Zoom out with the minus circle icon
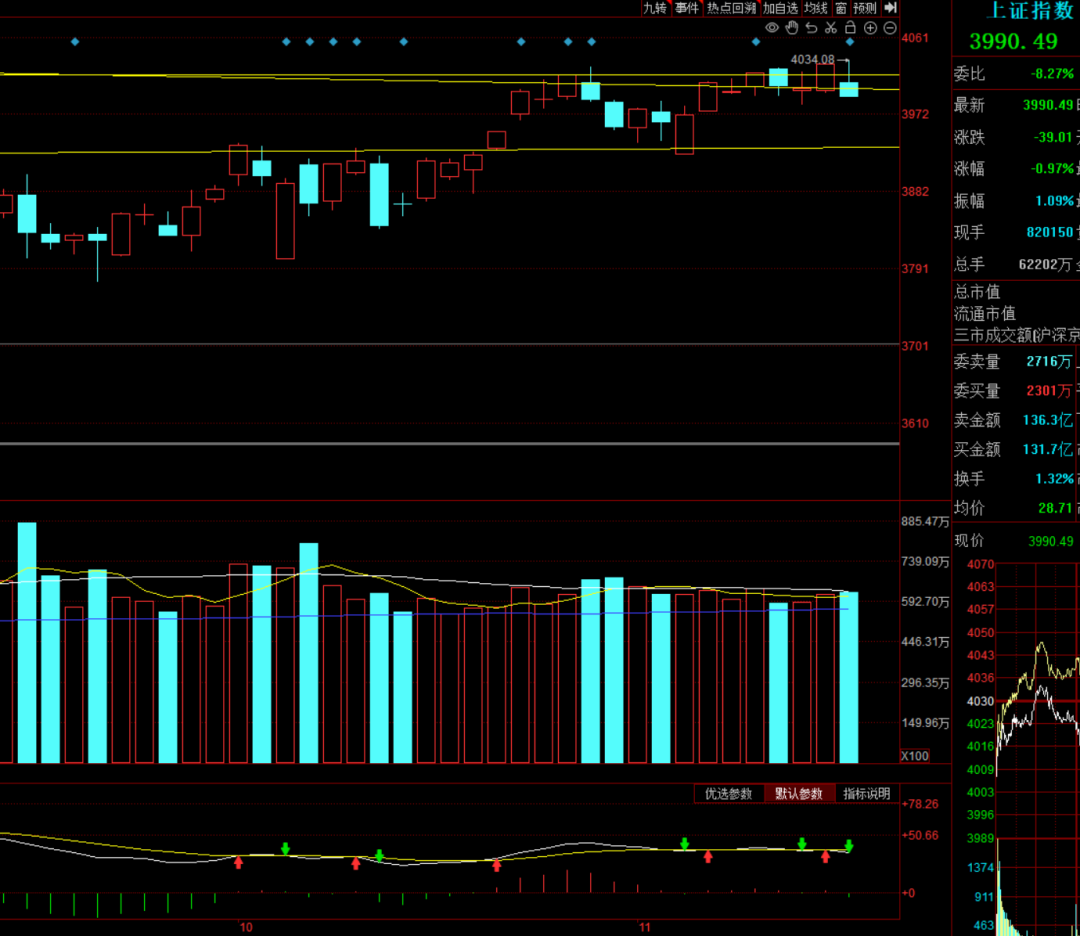 point(890,28)
